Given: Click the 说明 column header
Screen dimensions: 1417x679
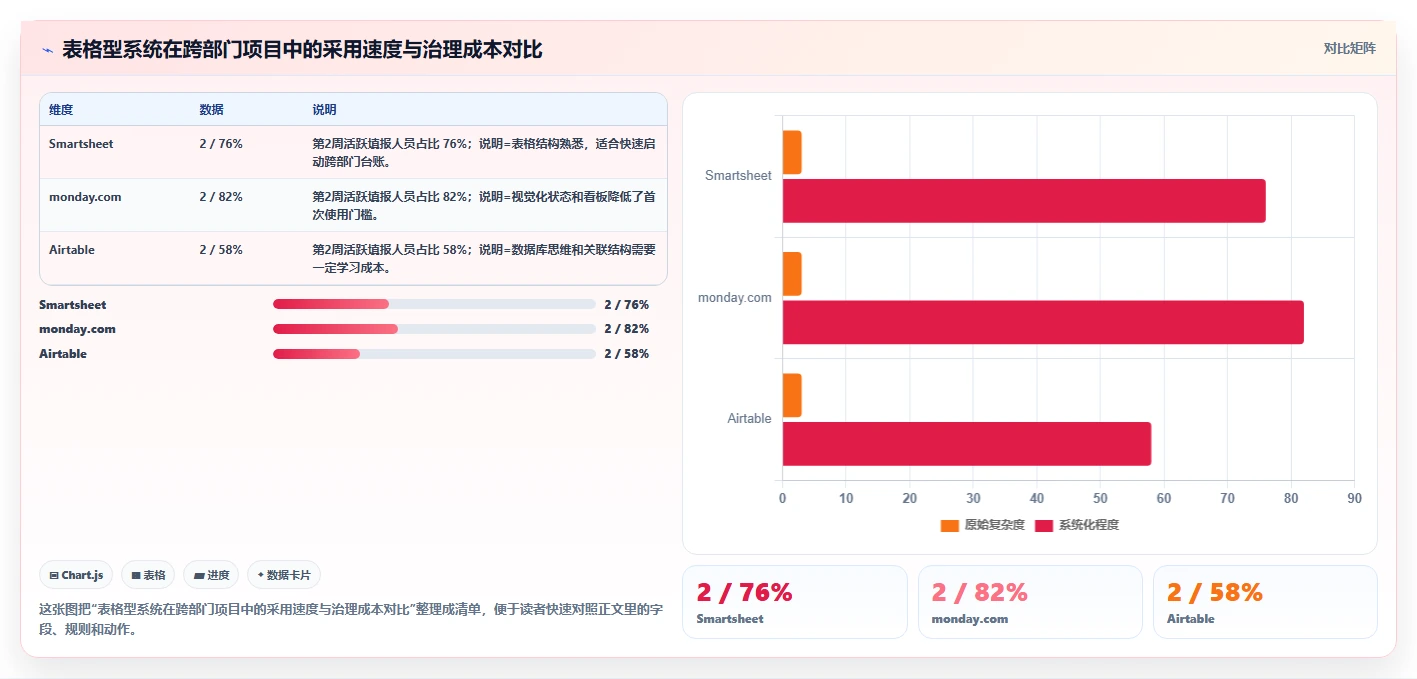Looking at the screenshot, I should 324,110.
